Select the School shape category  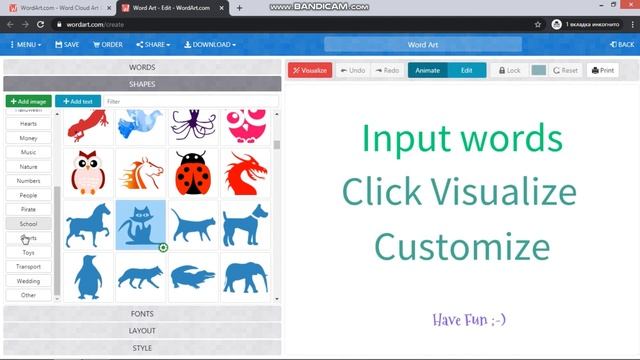click(29, 224)
